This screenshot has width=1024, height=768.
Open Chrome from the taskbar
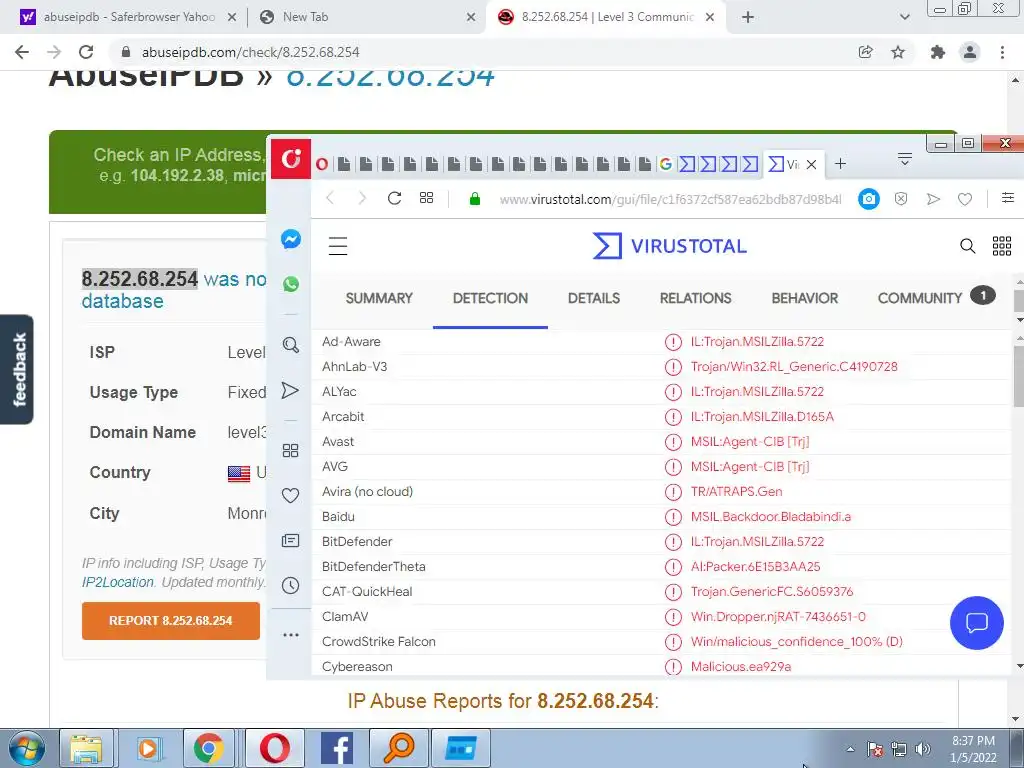pyautogui.click(x=208, y=748)
